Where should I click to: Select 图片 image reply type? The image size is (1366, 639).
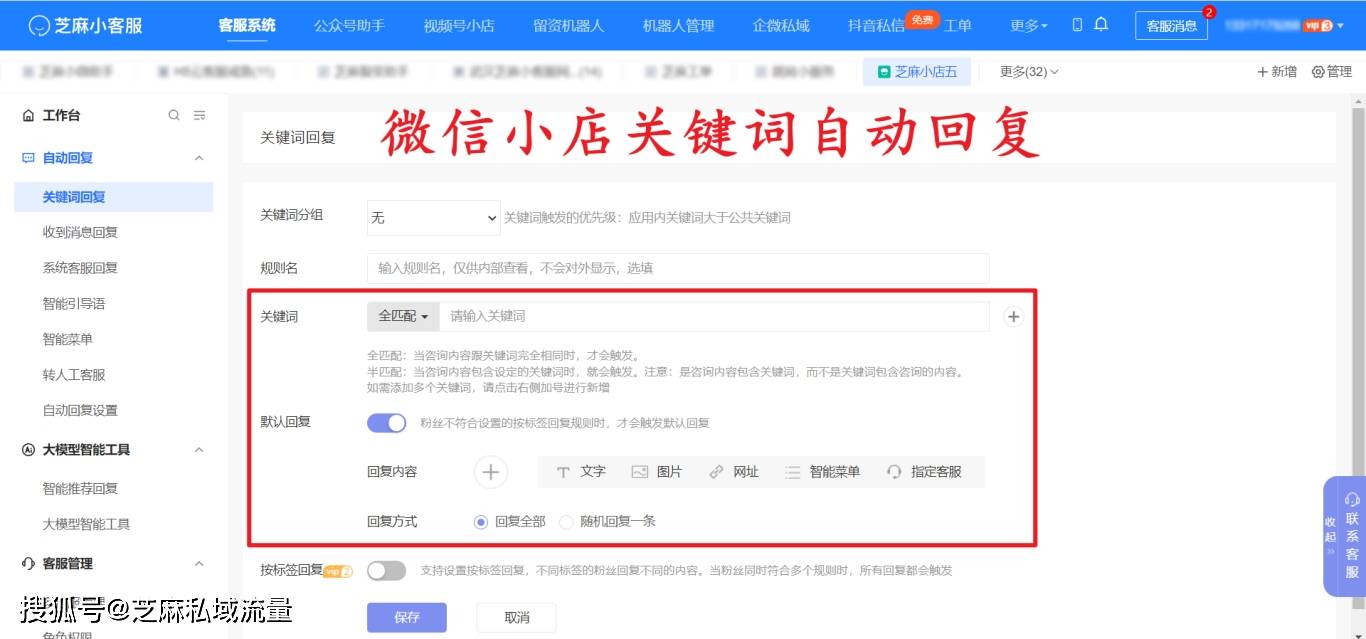(x=657, y=472)
